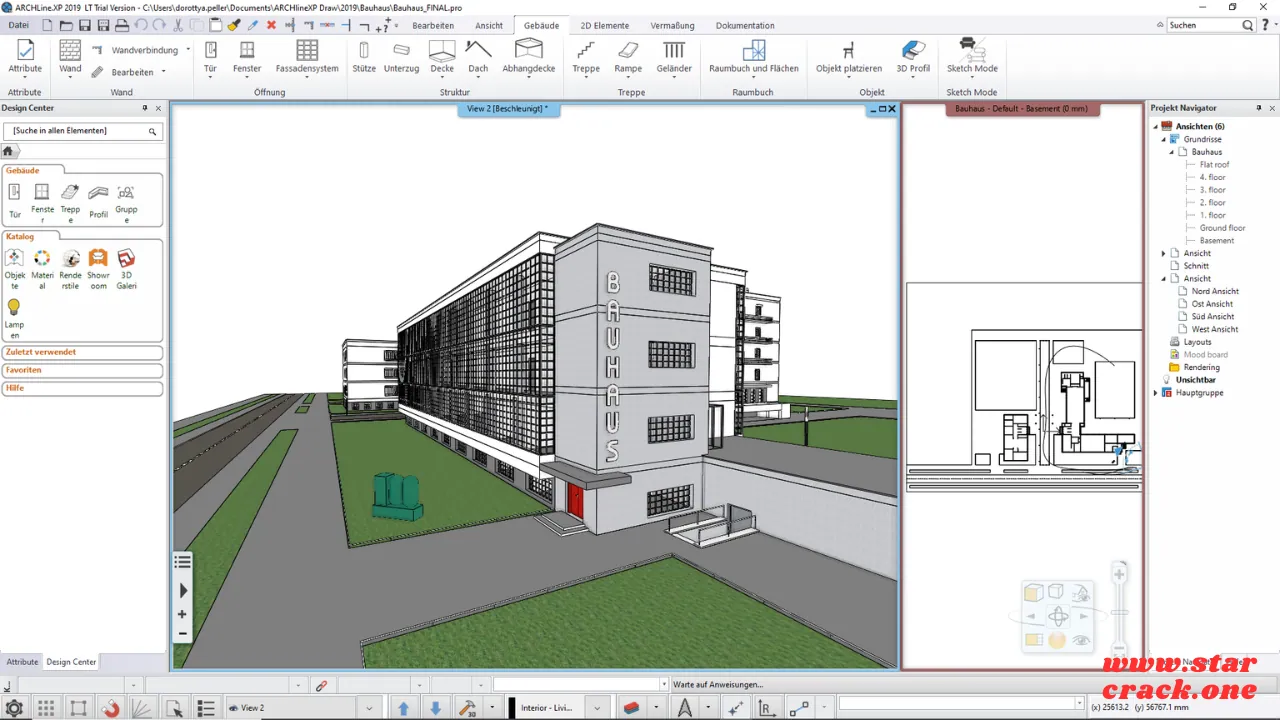Expand the Zuletzt verwendet section
The height and width of the screenshot is (720, 1280).
pyautogui.click(x=82, y=352)
